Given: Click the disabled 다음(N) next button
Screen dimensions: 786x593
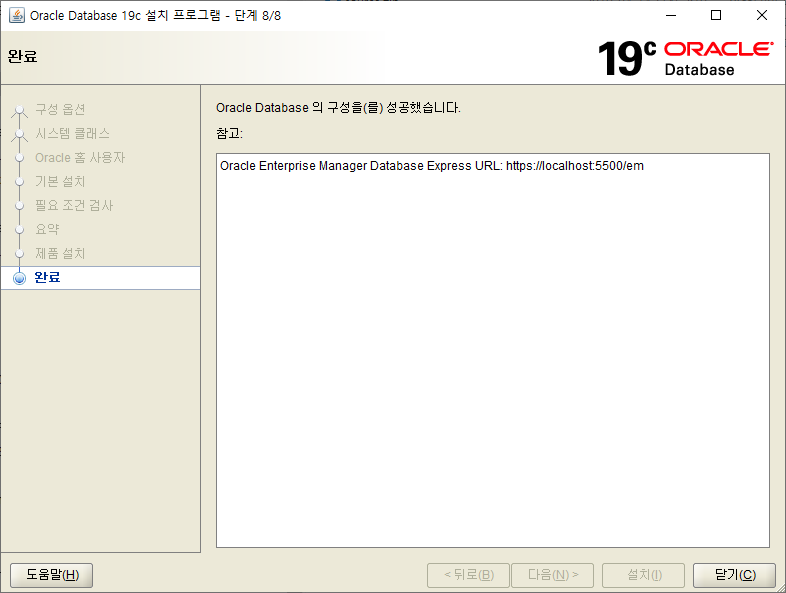Looking at the screenshot, I should [552, 575].
